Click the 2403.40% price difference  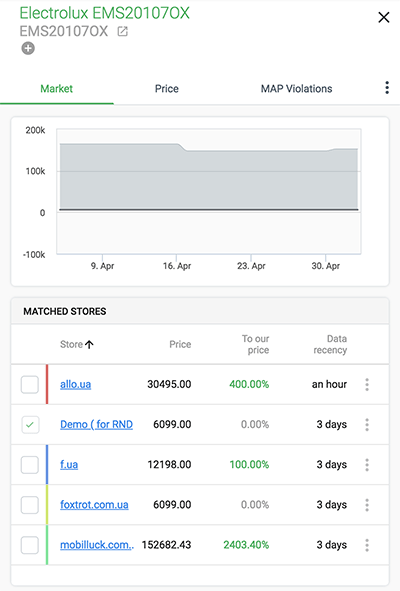click(246, 545)
